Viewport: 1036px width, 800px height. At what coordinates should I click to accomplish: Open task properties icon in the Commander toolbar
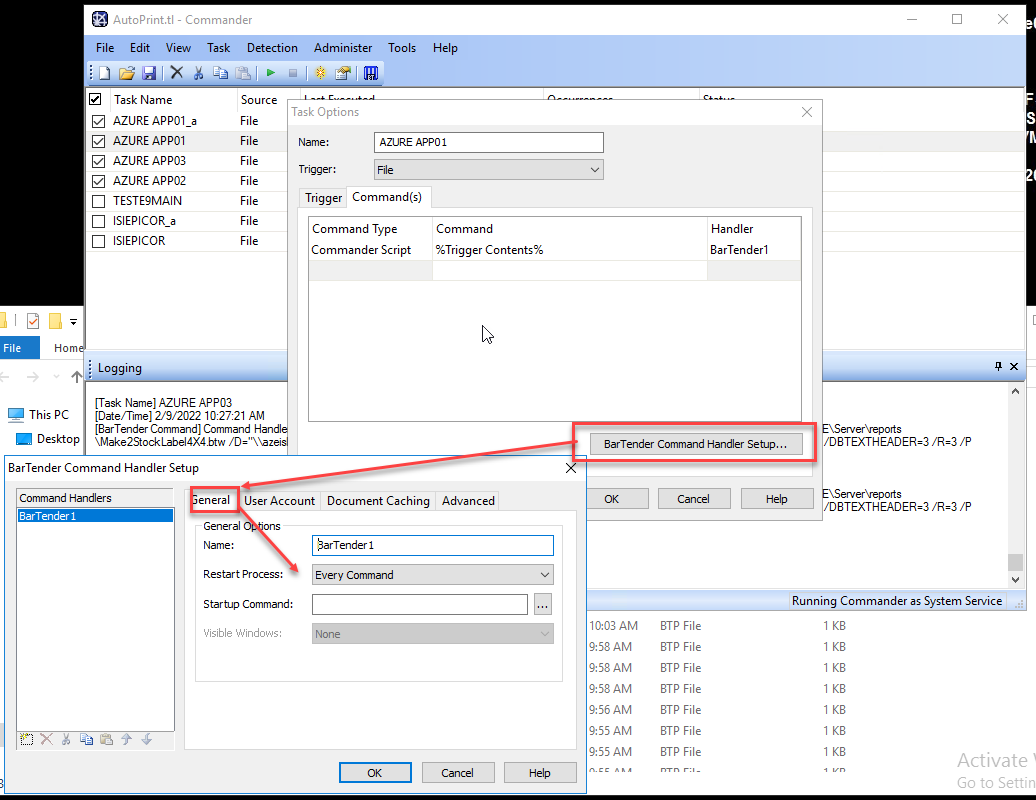(342, 73)
